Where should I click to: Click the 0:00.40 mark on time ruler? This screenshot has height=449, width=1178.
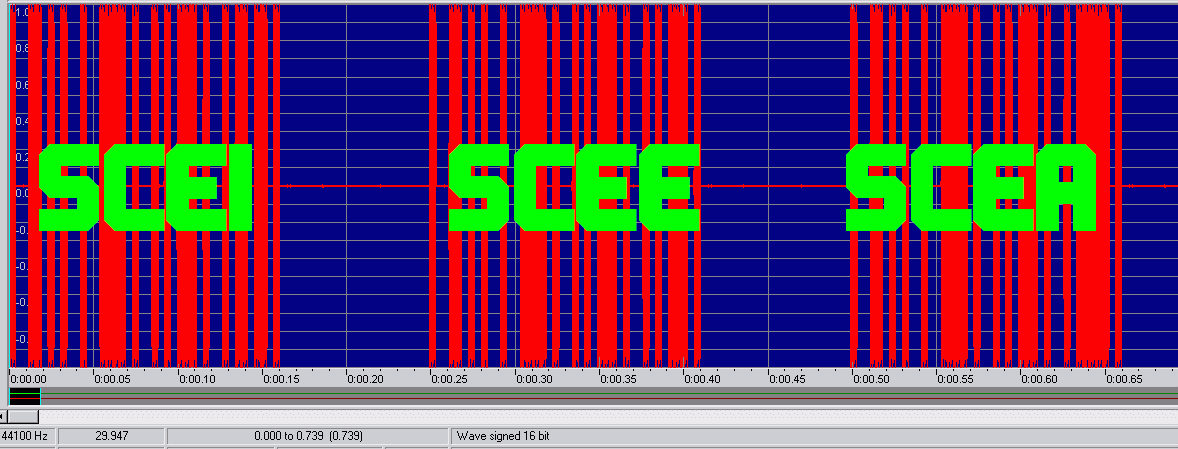click(702, 379)
